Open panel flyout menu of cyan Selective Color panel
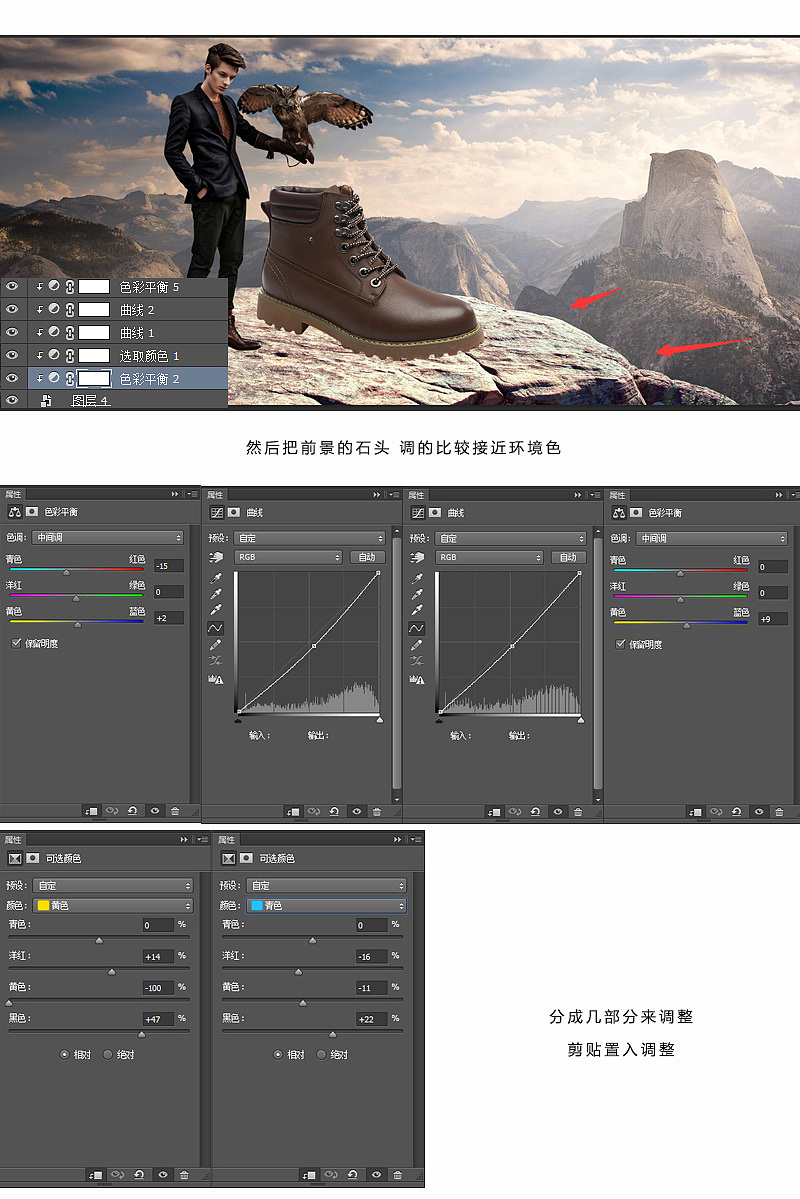 (x=416, y=840)
